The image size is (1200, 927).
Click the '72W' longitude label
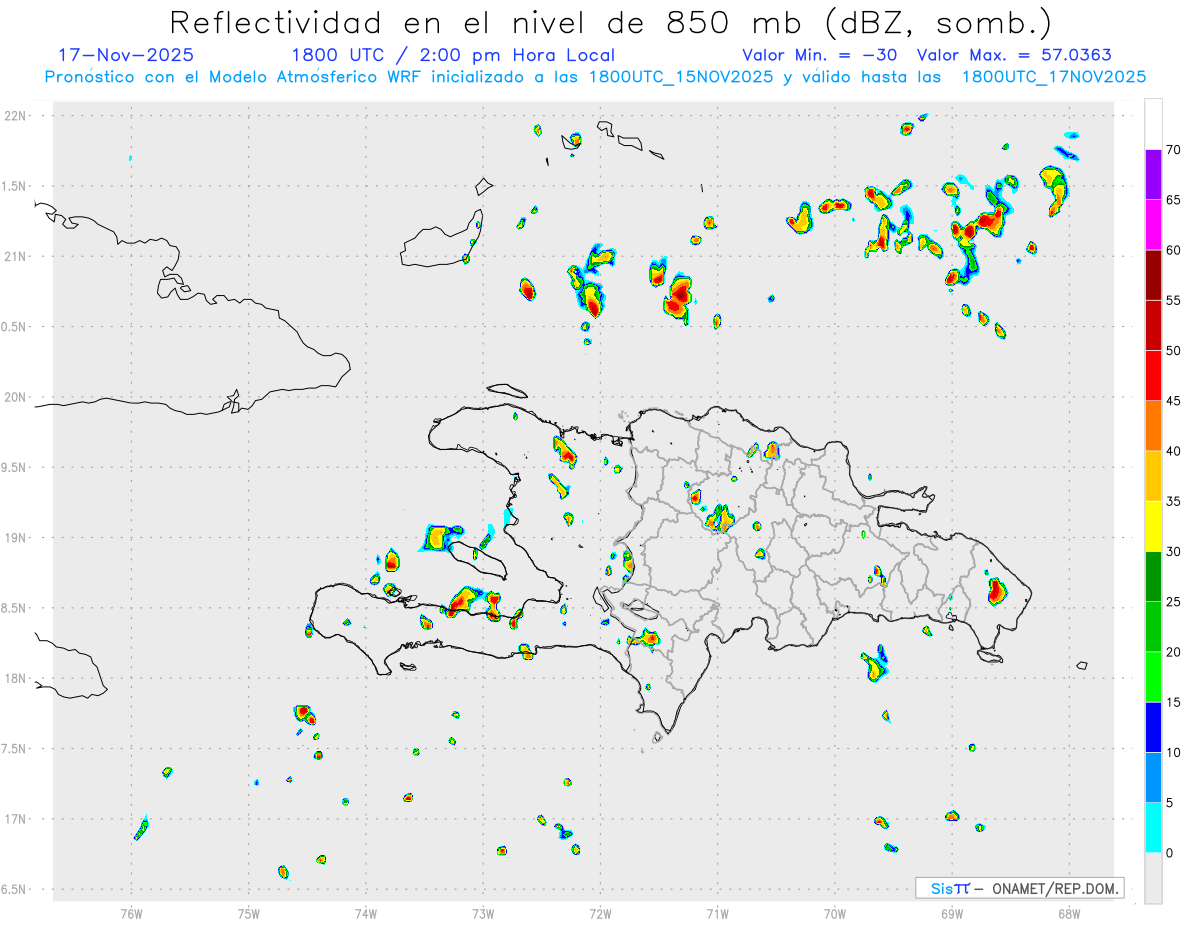click(x=600, y=913)
